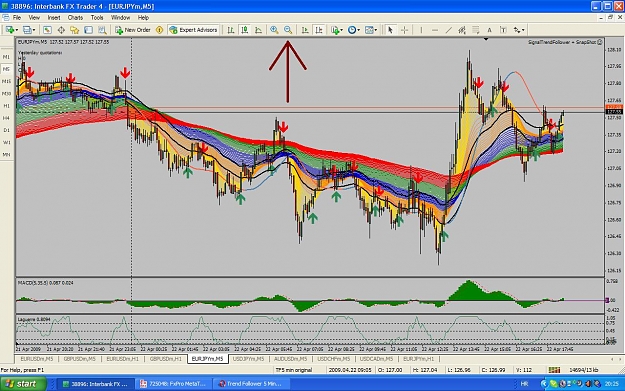Open the Window menu
Screen dimensions: 625x391
tap(120, 18)
